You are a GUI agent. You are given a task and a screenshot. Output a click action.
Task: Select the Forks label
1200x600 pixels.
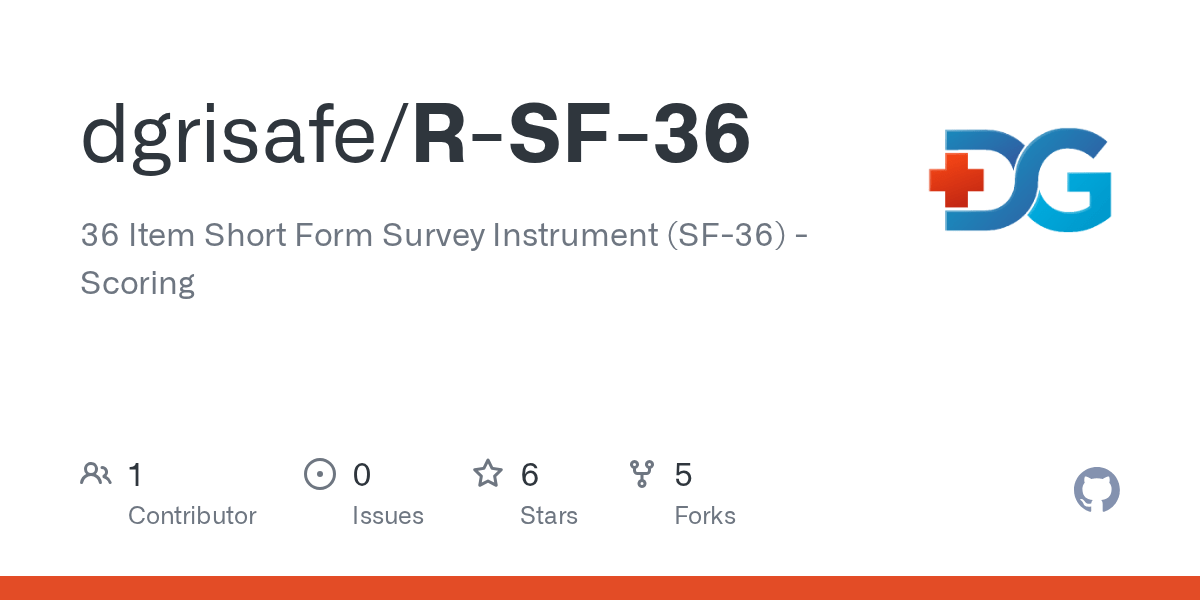(705, 516)
